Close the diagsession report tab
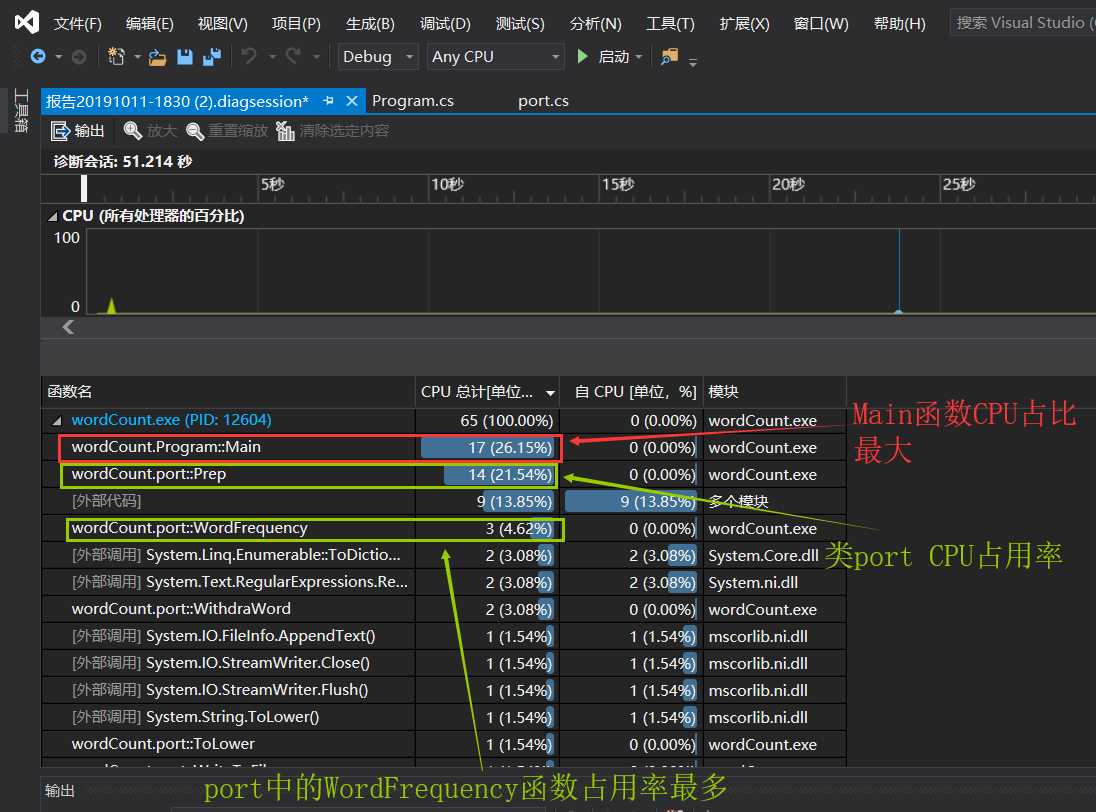This screenshot has height=812, width=1096. (352, 101)
